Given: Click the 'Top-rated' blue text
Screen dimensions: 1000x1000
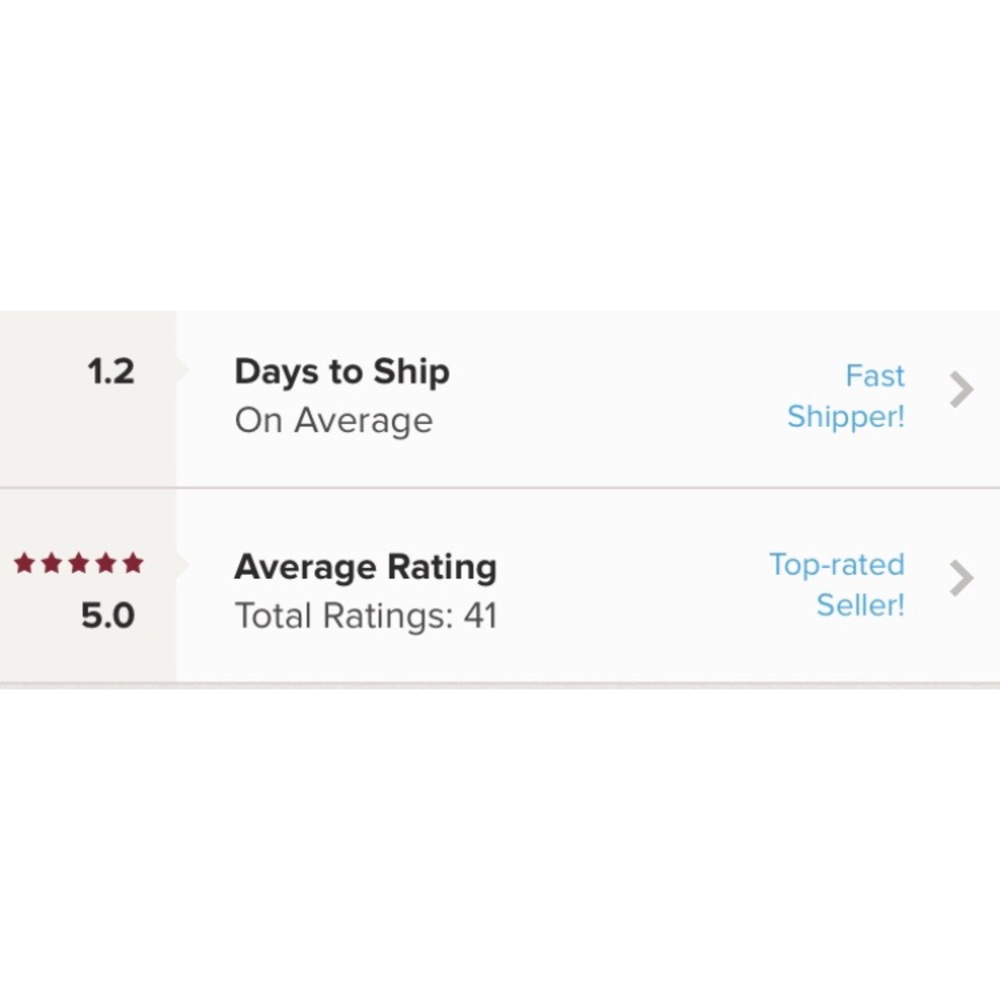Looking at the screenshot, I should click(836, 564).
